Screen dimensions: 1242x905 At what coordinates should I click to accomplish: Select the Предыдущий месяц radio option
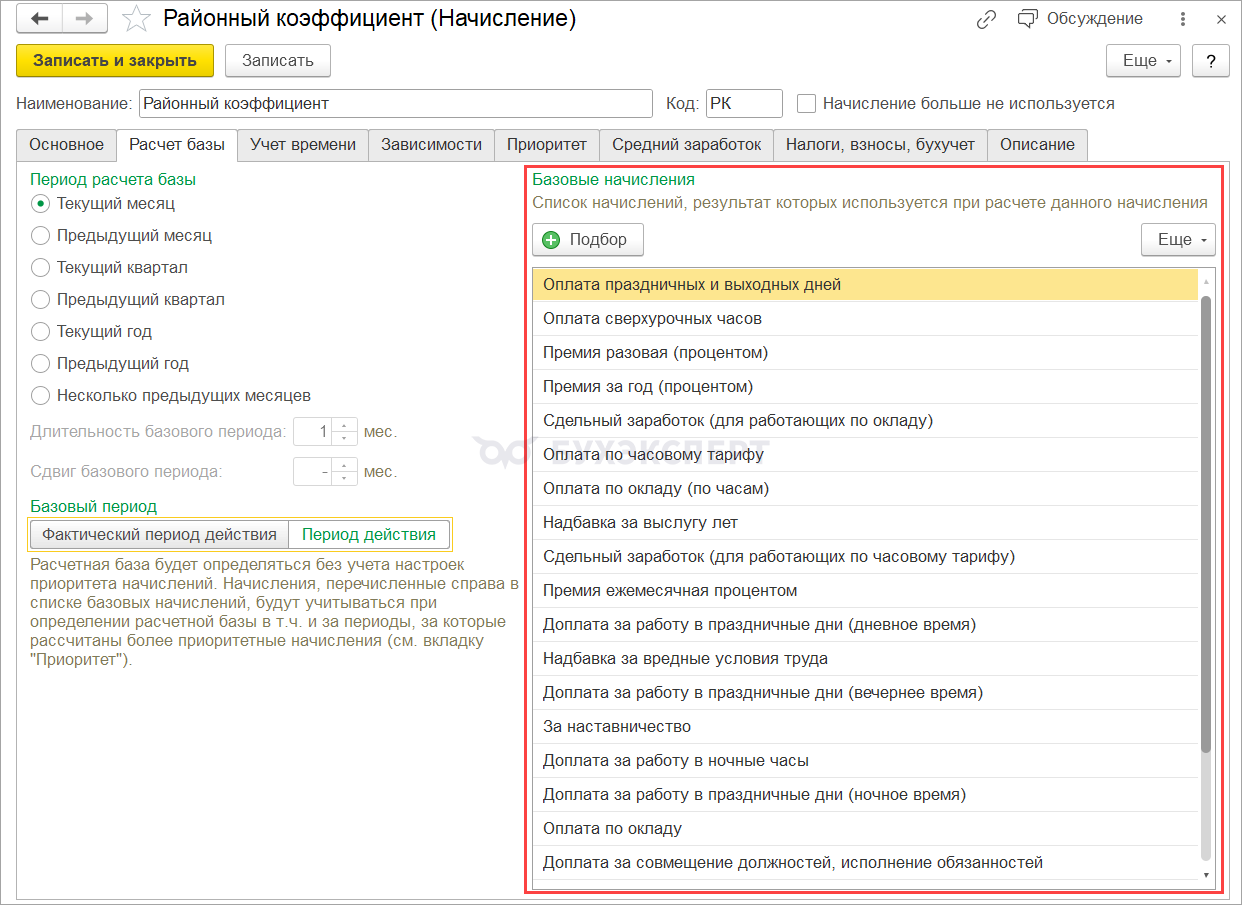point(41,236)
